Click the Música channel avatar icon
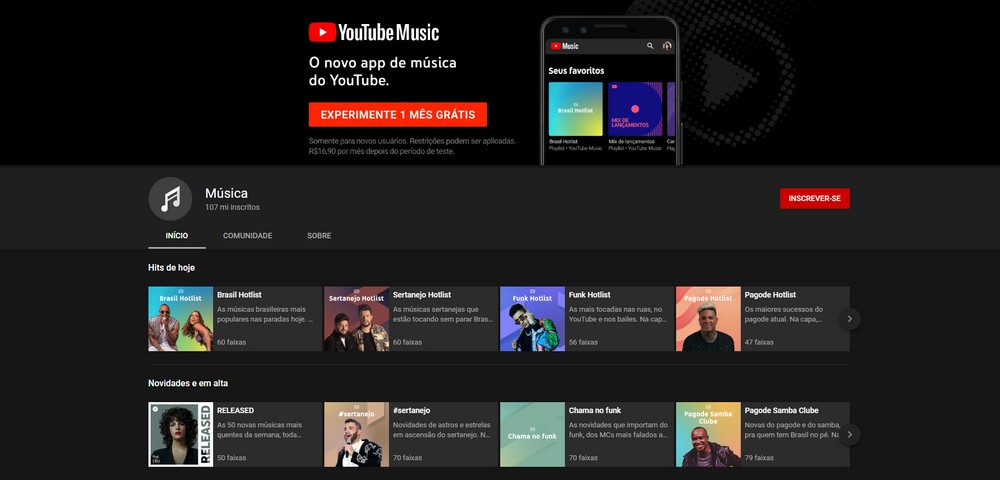1000x480 pixels. [170, 199]
